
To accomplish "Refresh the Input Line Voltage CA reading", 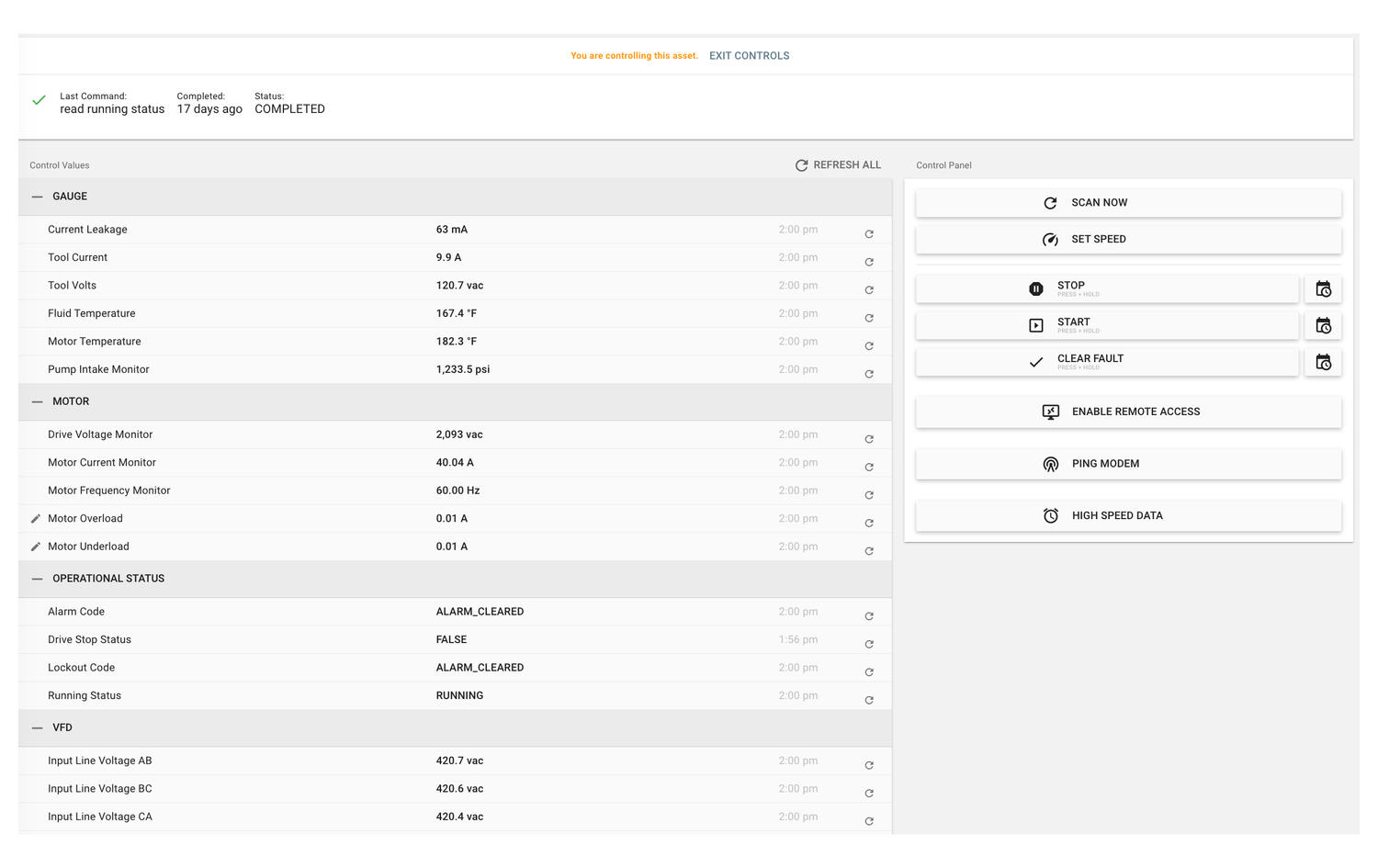I will pyautogui.click(x=869, y=821).
